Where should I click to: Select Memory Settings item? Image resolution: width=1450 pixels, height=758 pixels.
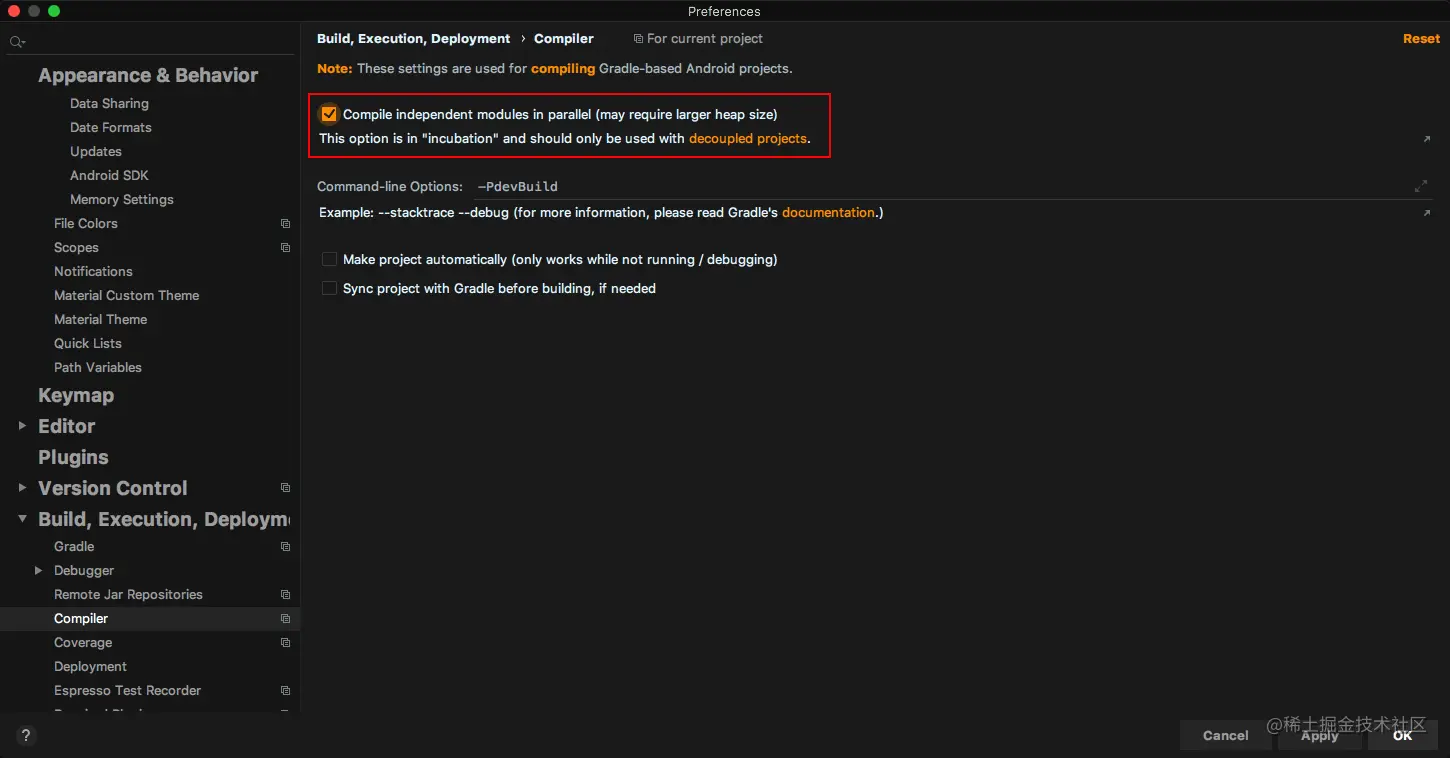pos(122,200)
